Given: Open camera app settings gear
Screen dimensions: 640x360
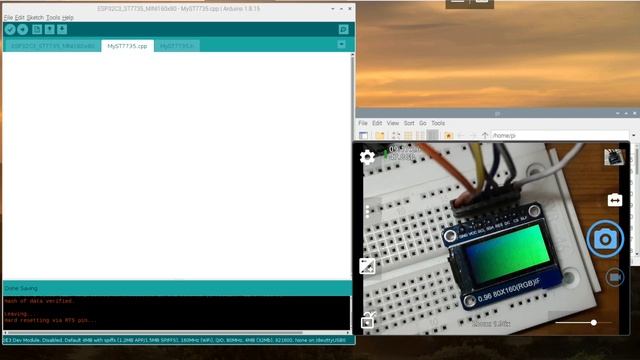Looking at the screenshot, I should pyautogui.click(x=367, y=157).
